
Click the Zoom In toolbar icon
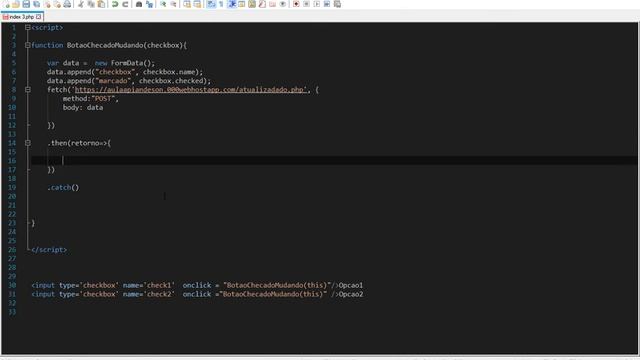click(163, 4)
